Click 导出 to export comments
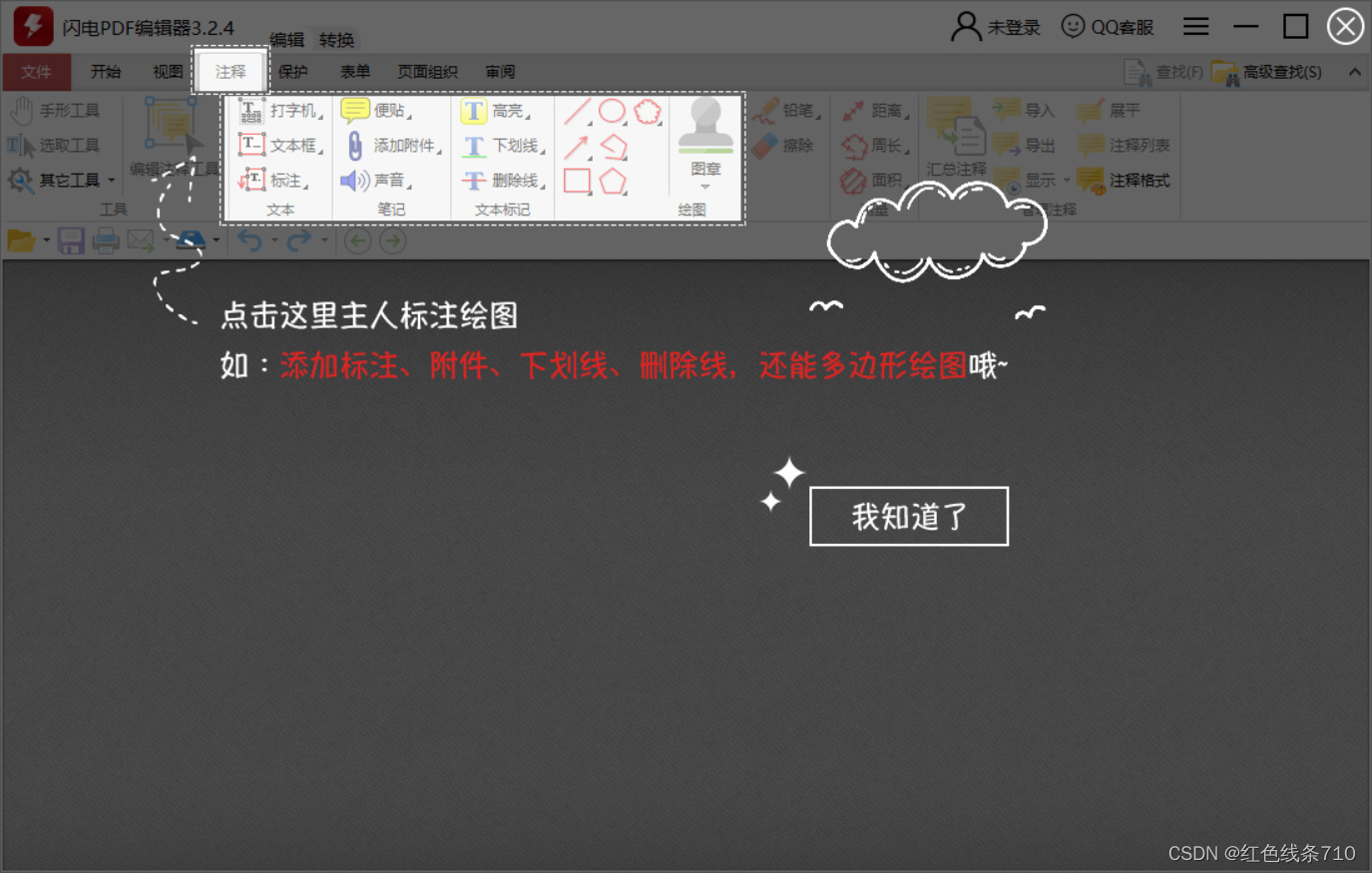The width and height of the screenshot is (1372, 873). point(1025,145)
